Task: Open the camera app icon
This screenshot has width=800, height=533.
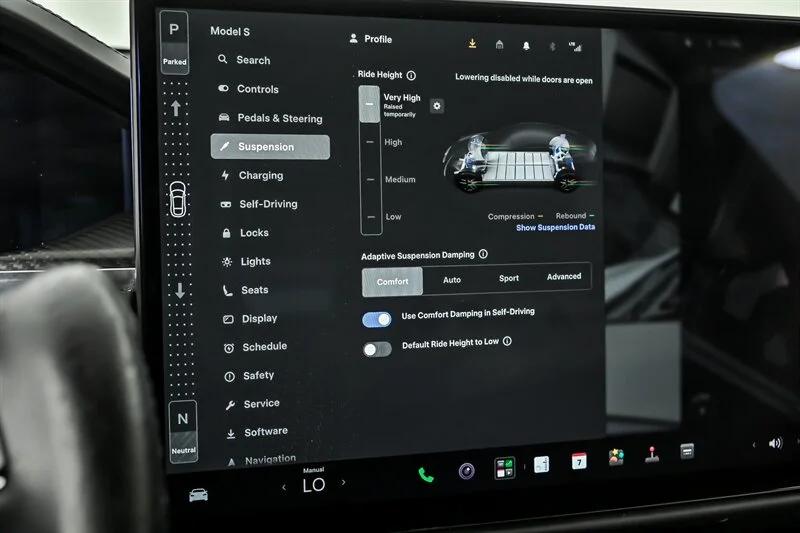Action: tap(466, 471)
